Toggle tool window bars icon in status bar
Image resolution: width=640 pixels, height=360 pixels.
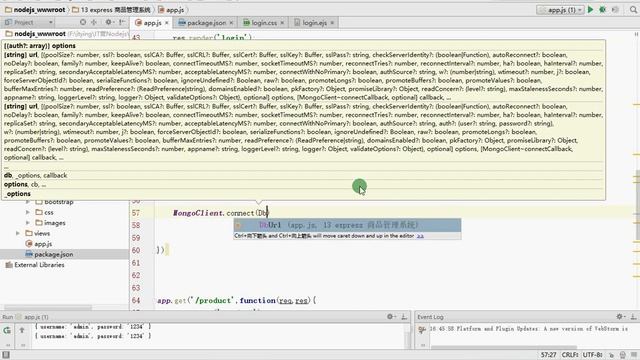click(x=6, y=355)
